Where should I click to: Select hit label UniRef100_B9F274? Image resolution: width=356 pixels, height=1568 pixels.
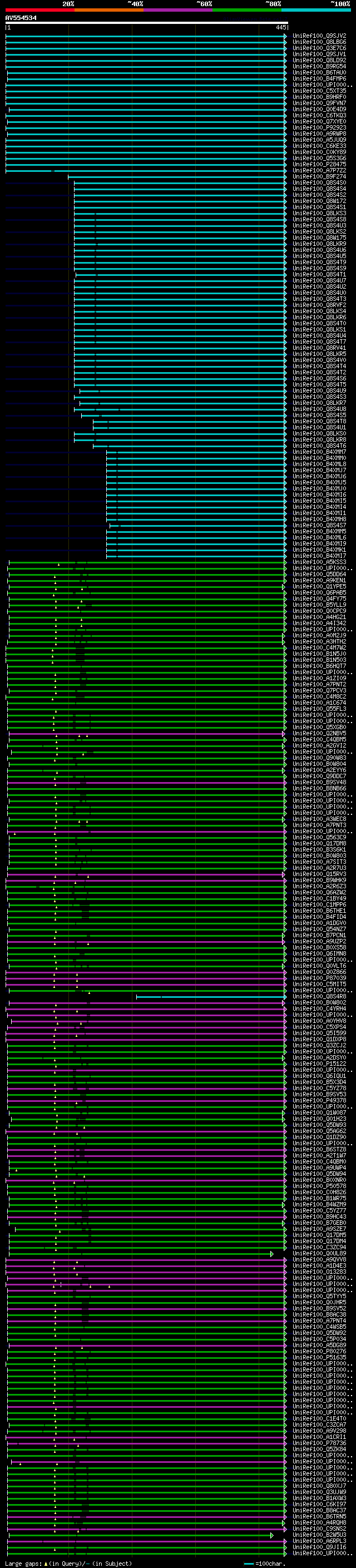319,176
